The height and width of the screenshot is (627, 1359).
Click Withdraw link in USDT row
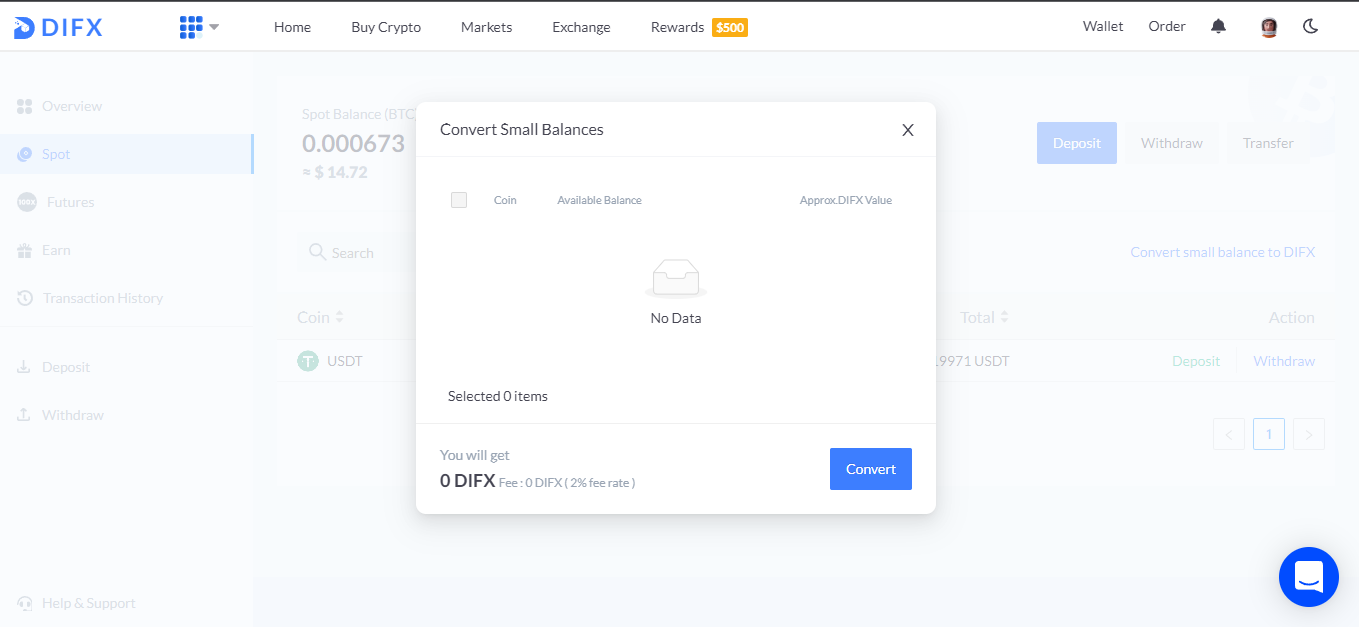[1284, 361]
